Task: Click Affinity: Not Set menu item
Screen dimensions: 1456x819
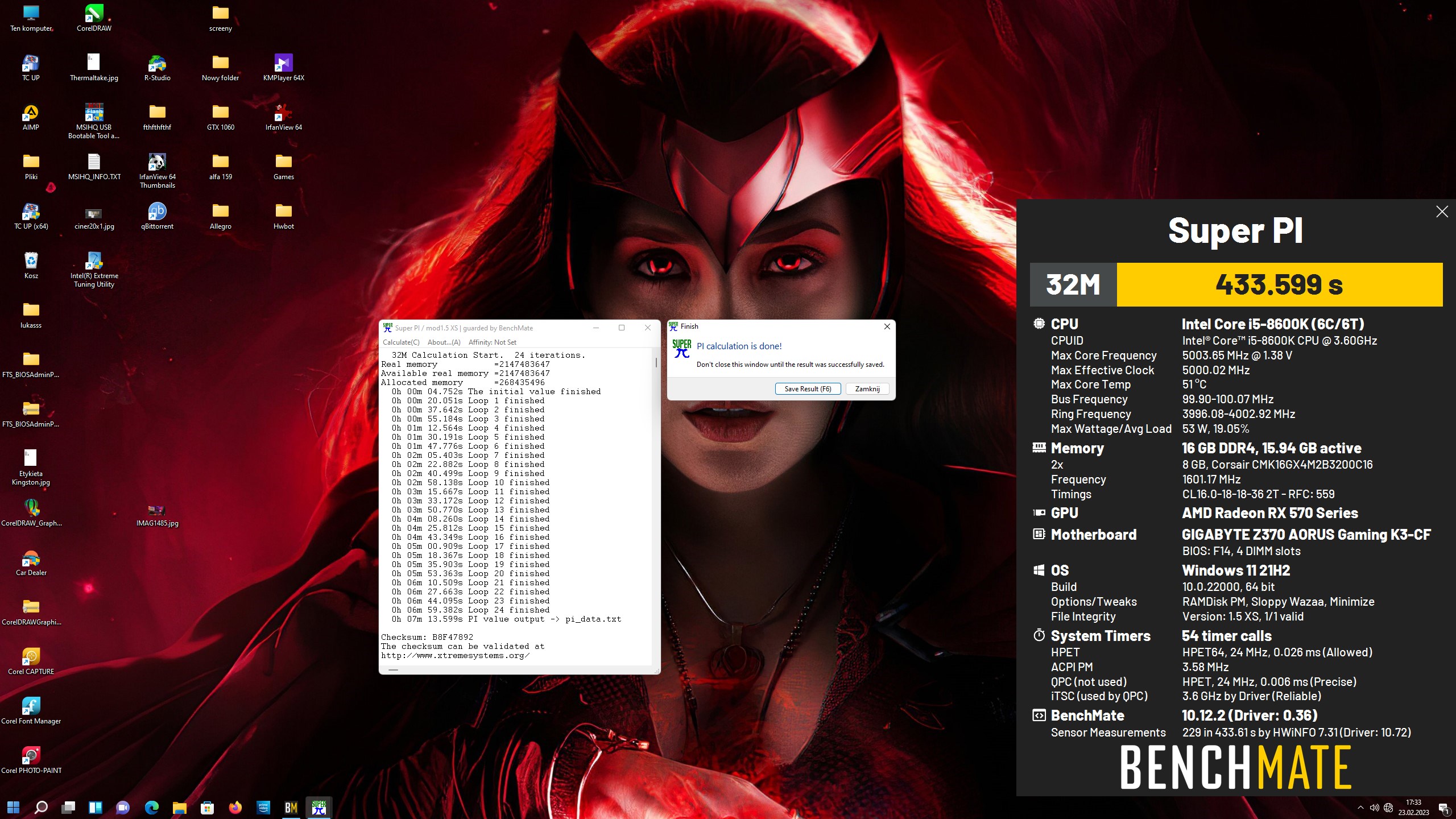Action: point(492,342)
